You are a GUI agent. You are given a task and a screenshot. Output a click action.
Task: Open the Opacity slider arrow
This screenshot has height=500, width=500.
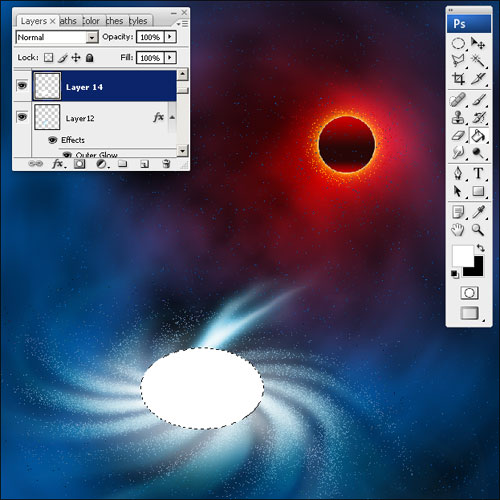170,36
